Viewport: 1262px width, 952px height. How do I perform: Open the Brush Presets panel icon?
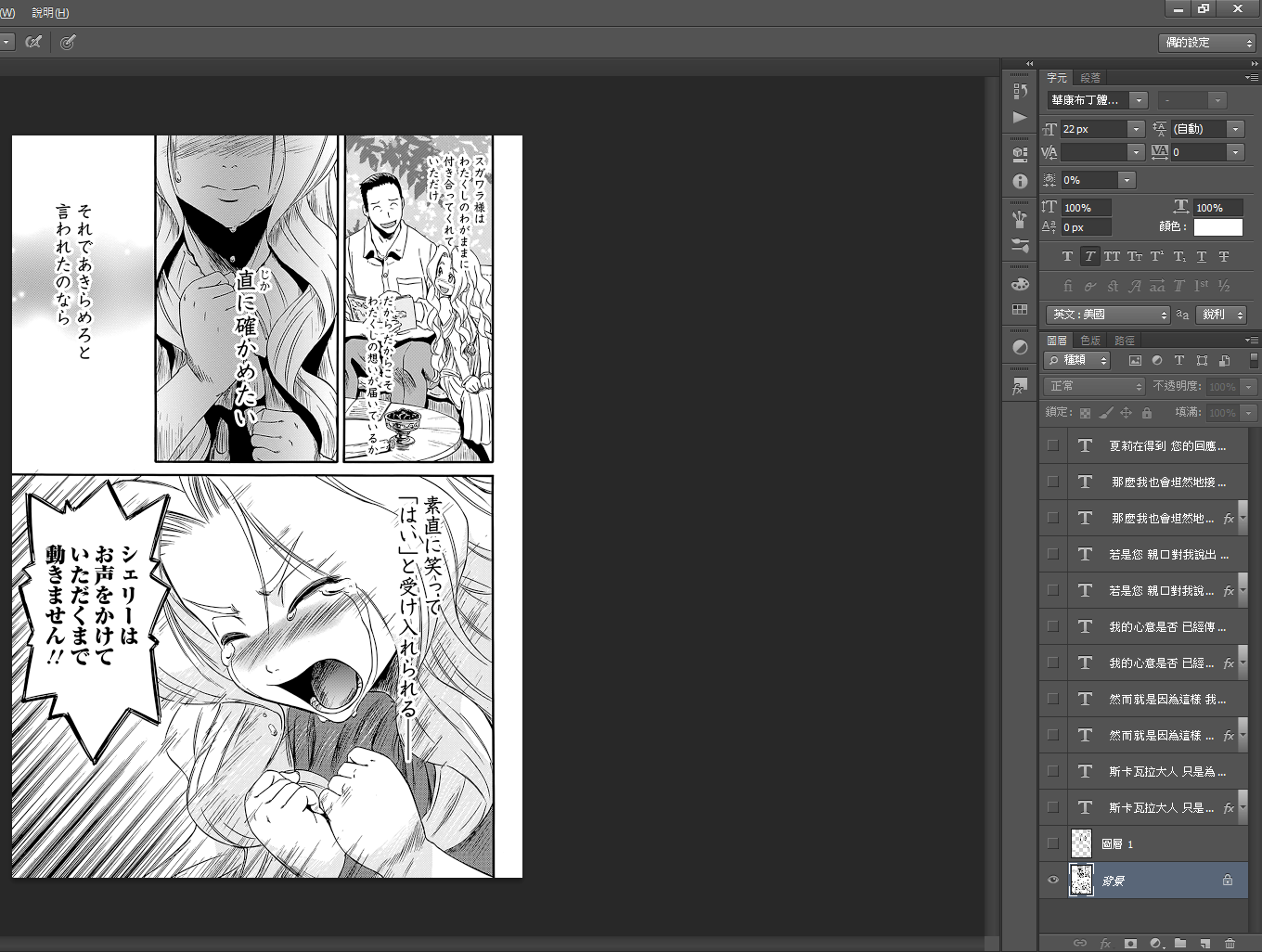(1020, 219)
